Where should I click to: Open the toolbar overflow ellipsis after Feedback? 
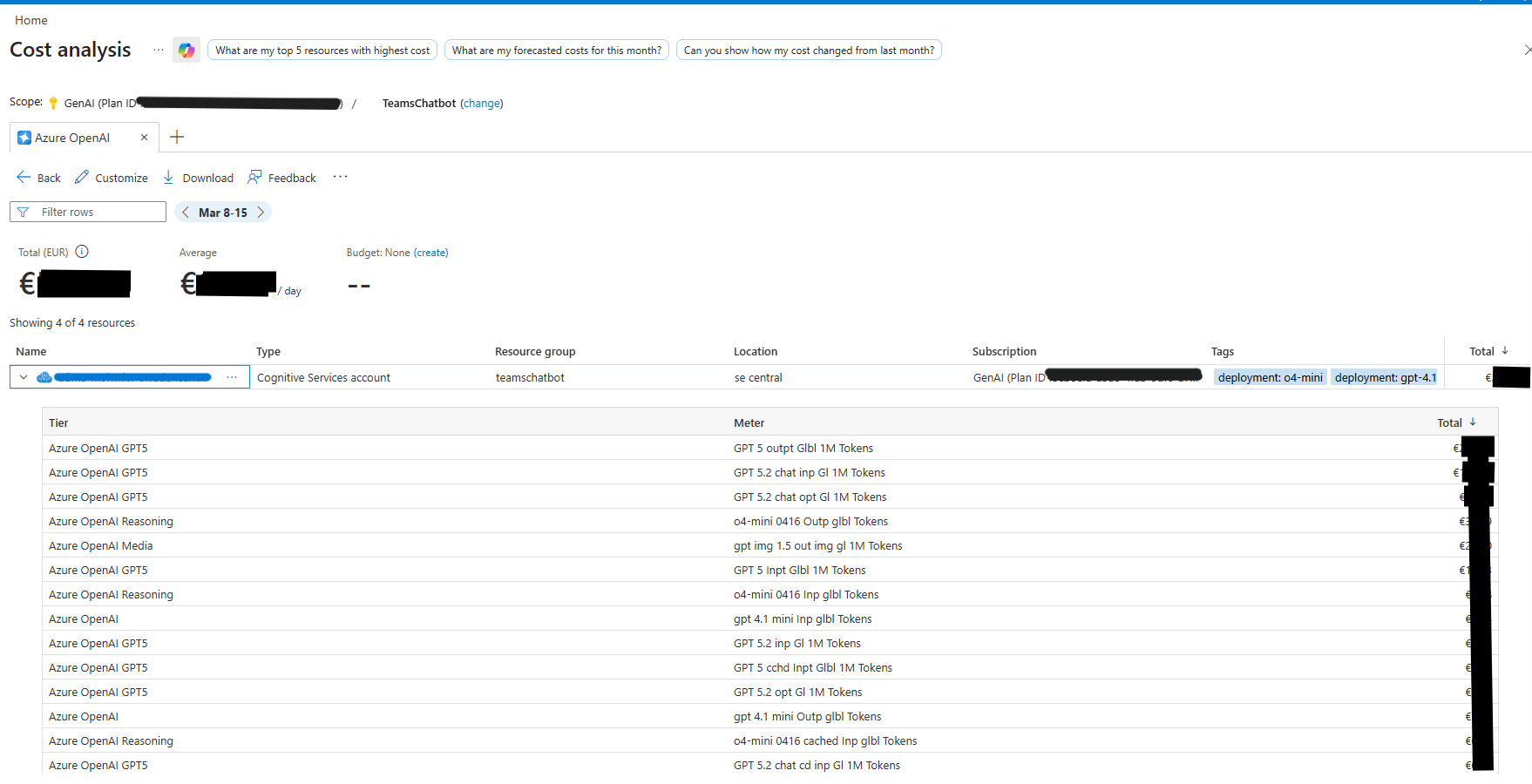coord(340,177)
